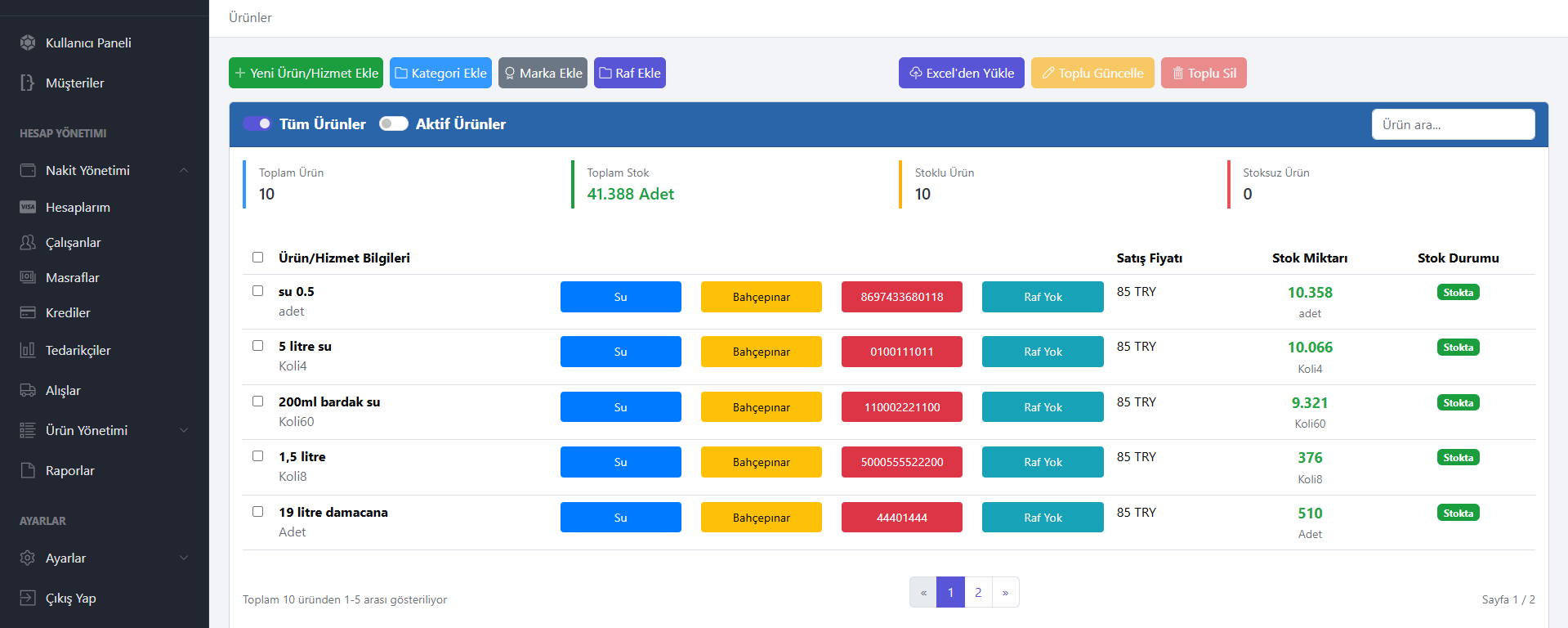Check the box for su 0.5 product

click(258, 291)
